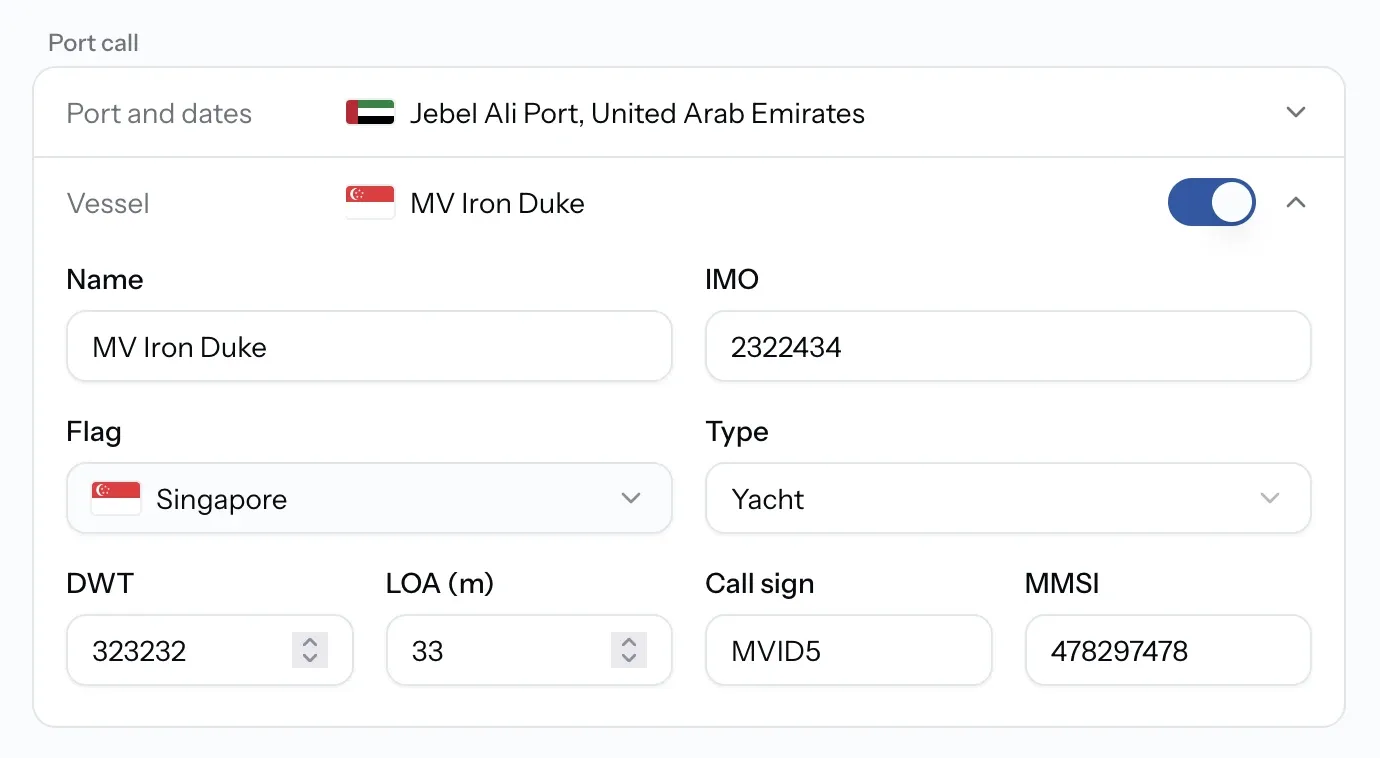Click the Call sign field with MVID5
Screen dimensions: 1380x758
pos(849,650)
